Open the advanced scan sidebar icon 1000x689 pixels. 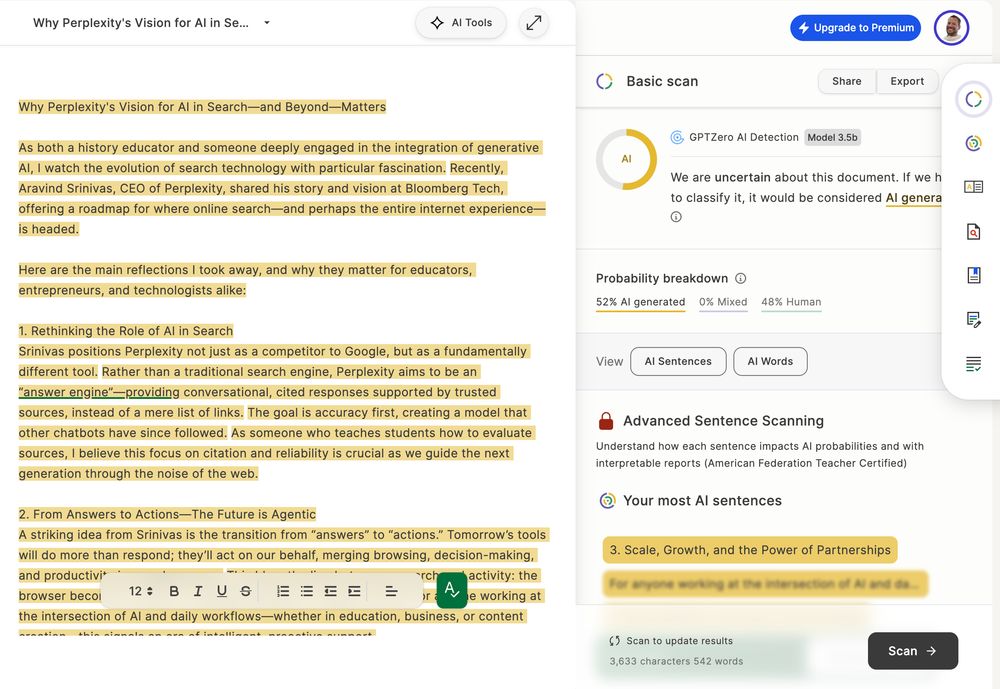[x=973, y=144]
